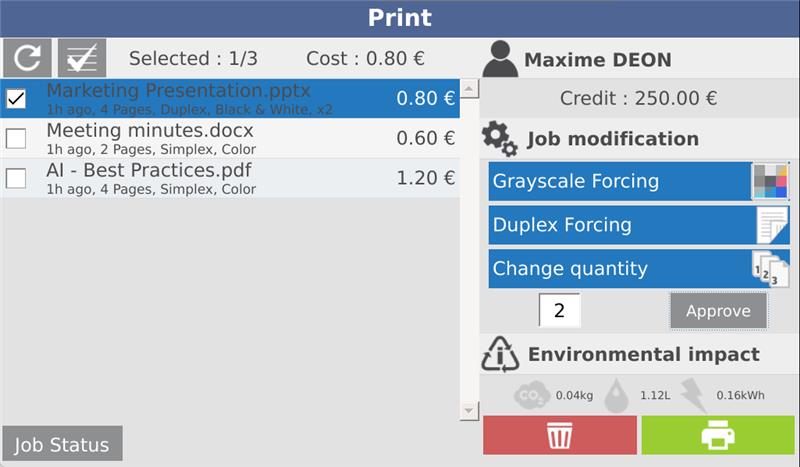
Task: Check the Meeting minutes.docx checkbox
Action: tap(17, 138)
